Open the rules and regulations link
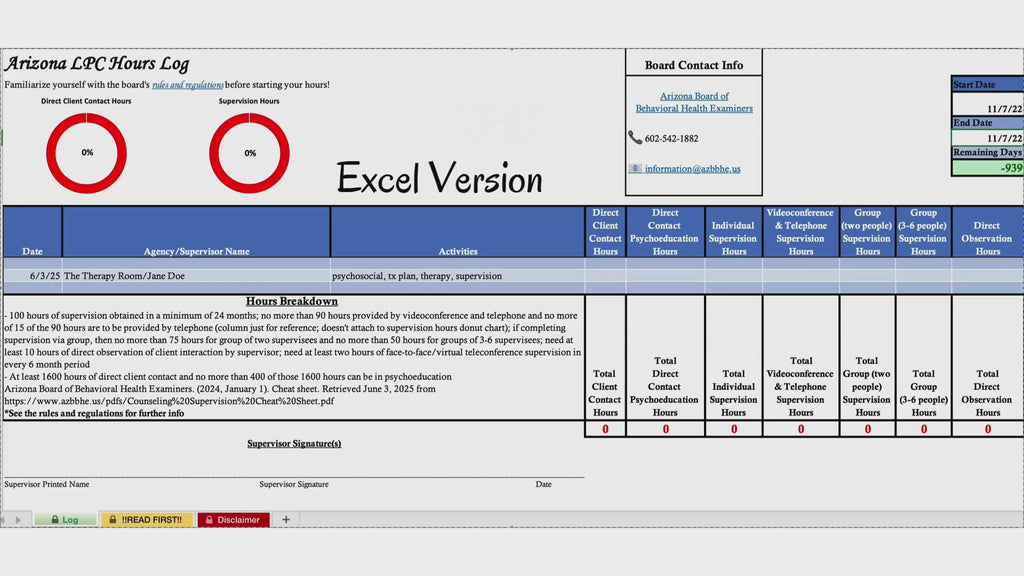This screenshot has height=576, width=1024. (x=187, y=85)
